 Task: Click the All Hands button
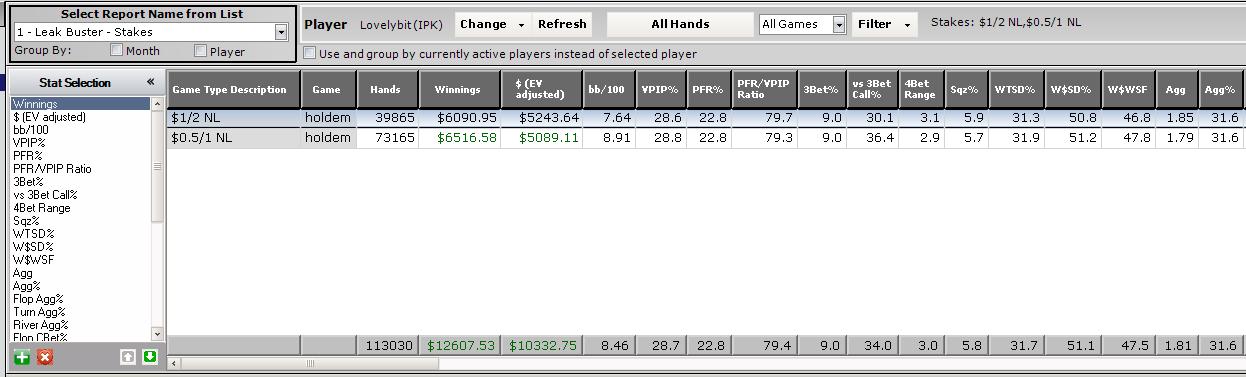pos(680,24)
